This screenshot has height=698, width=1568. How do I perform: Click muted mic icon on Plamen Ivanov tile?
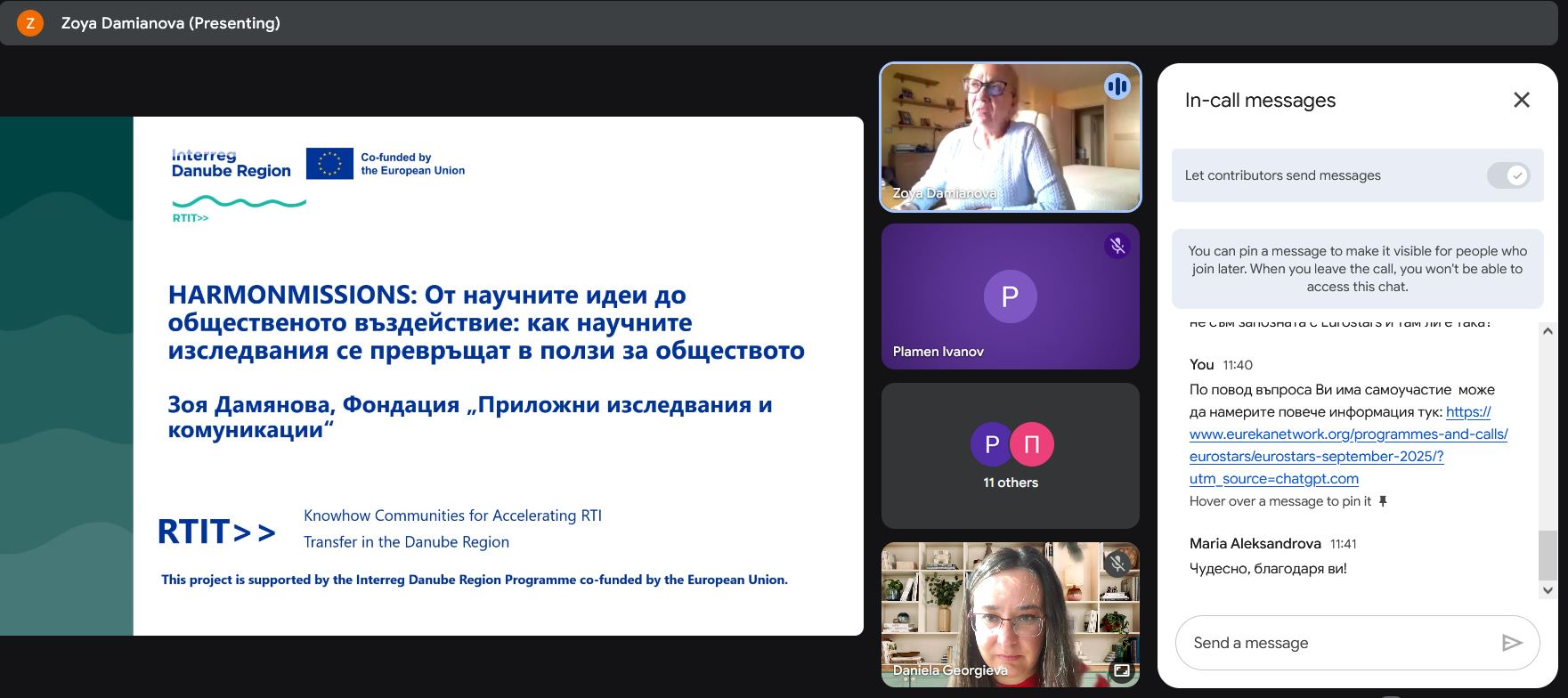click(x=1117, y=246)
